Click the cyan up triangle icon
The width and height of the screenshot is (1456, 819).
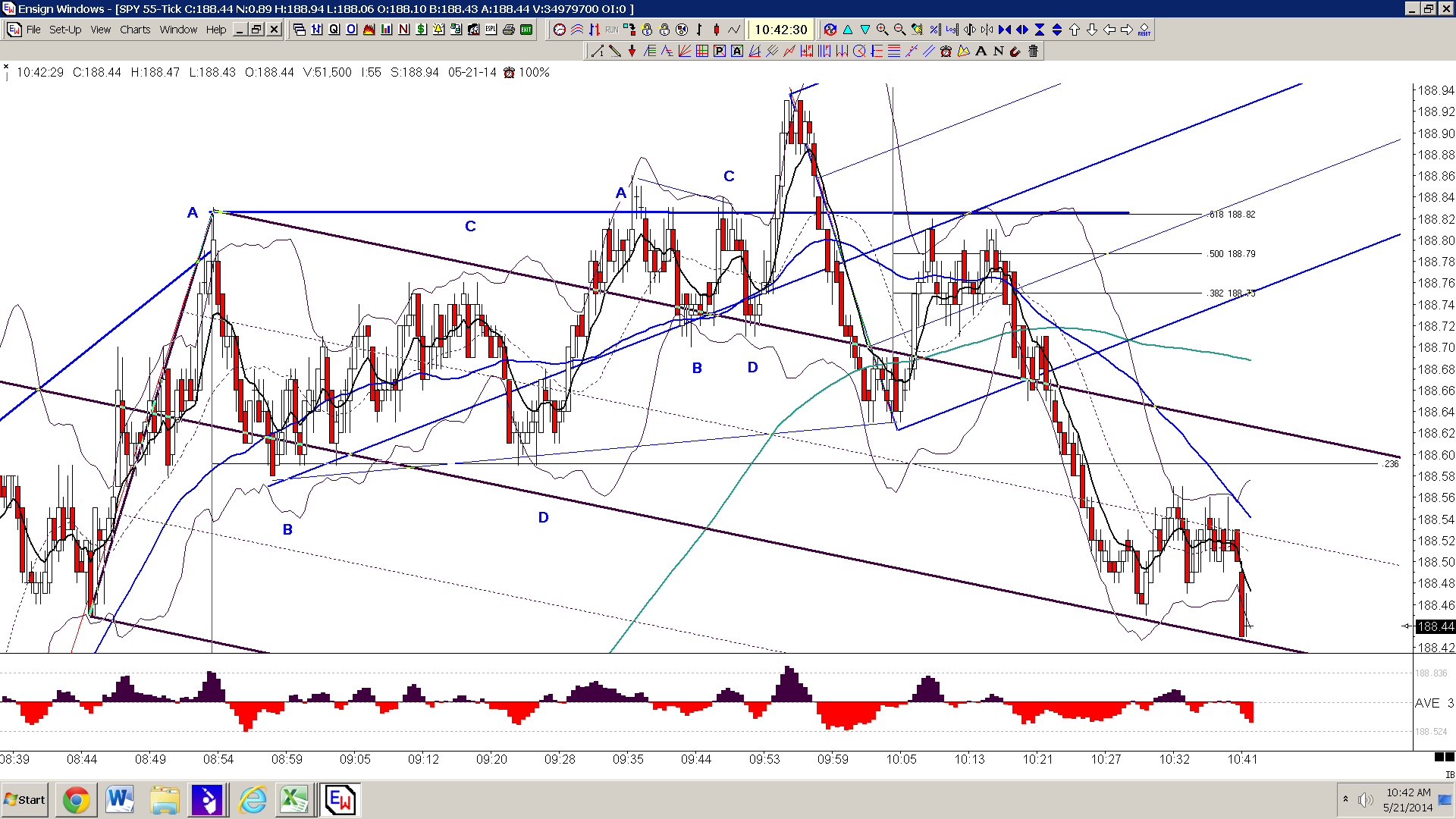coord(848,30)
